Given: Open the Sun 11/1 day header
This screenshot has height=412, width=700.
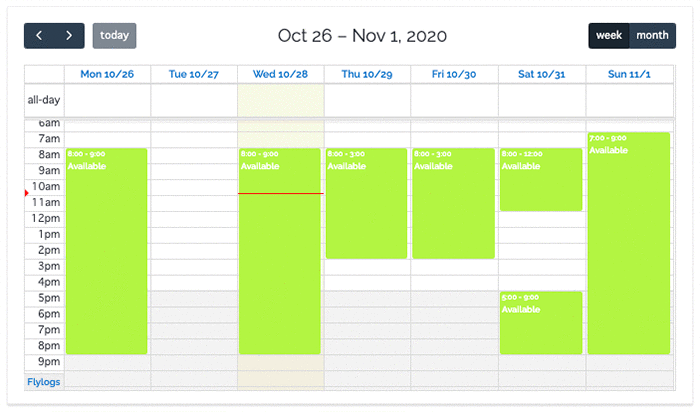Looking at the screenshot, I should (629, 74).
